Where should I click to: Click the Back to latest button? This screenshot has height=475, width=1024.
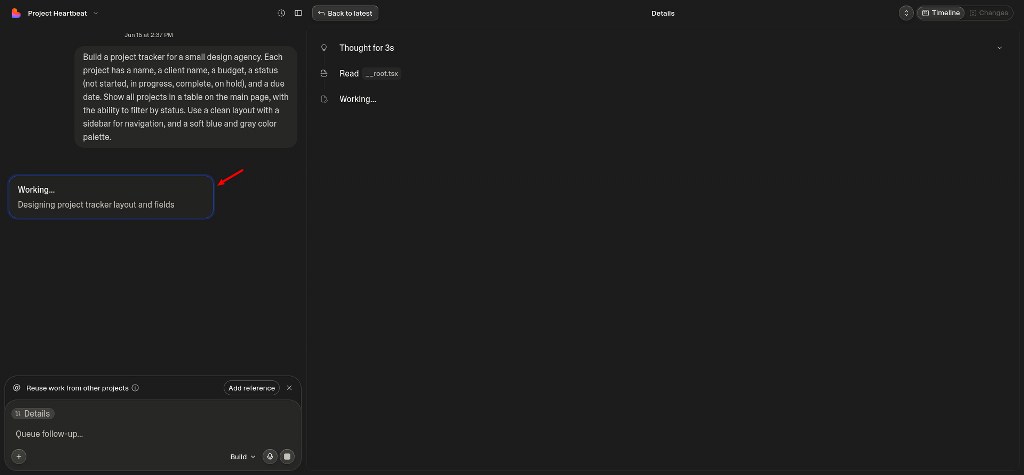click(345, 13)
